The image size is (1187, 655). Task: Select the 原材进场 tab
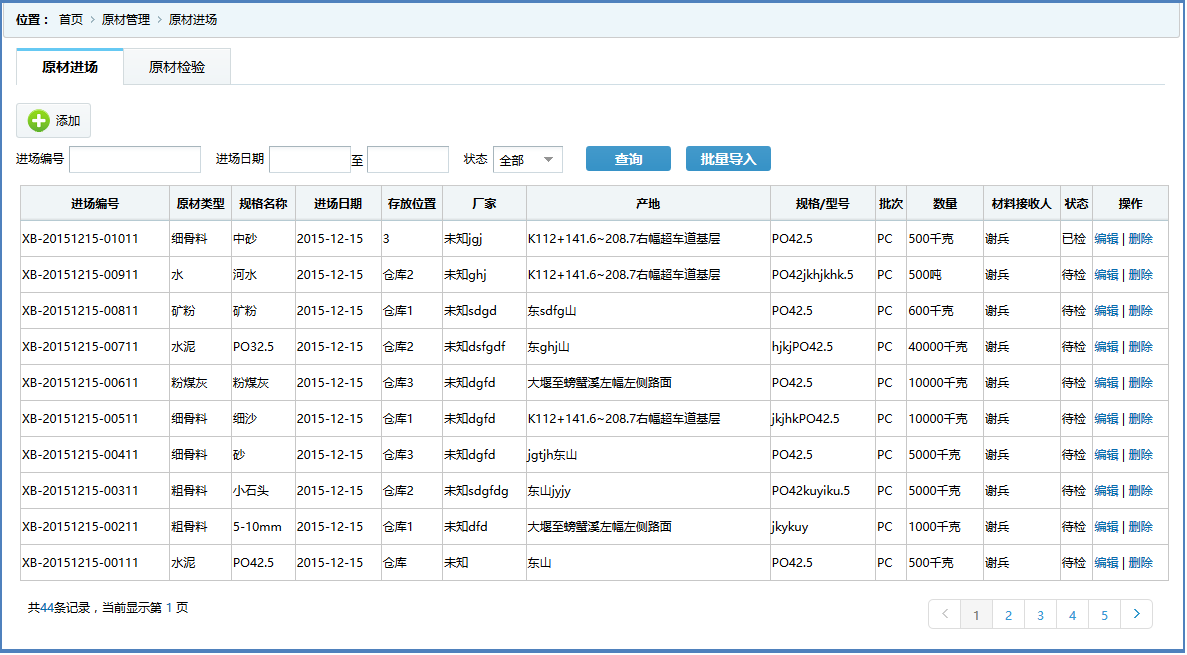click(x=70, y=67)
